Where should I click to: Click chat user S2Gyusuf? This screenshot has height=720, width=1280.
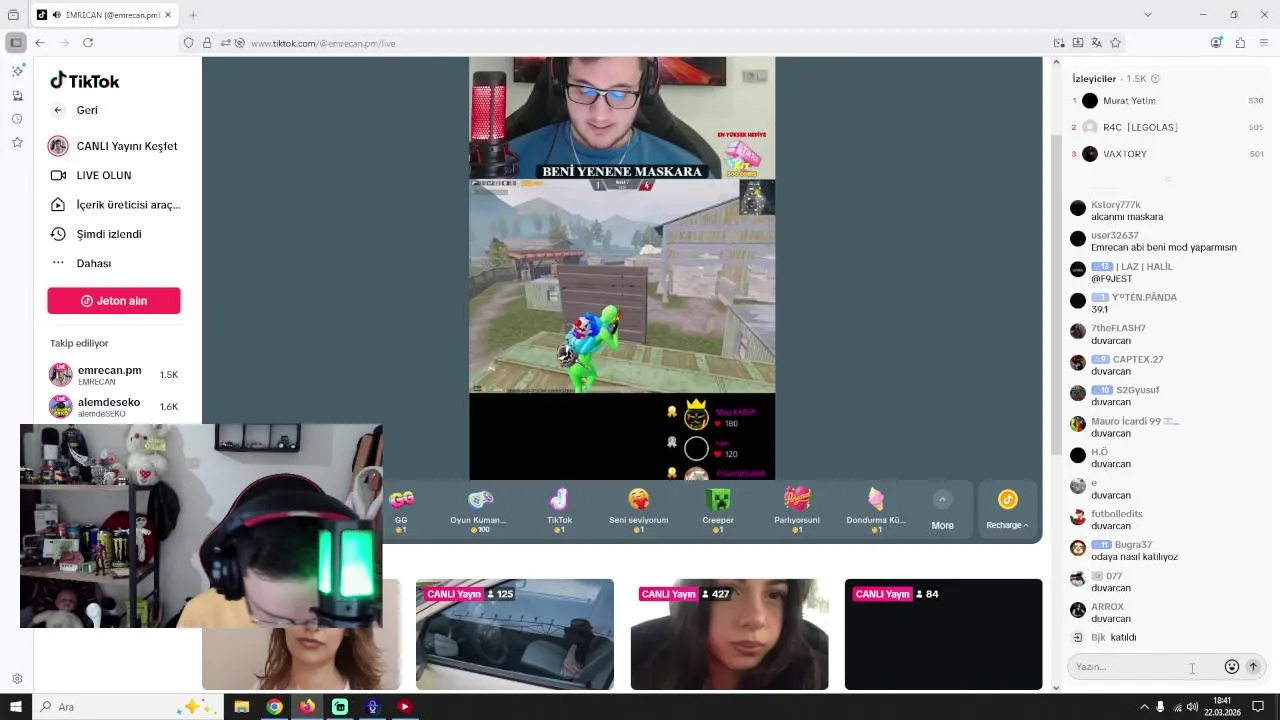(x=1137, y=390)
